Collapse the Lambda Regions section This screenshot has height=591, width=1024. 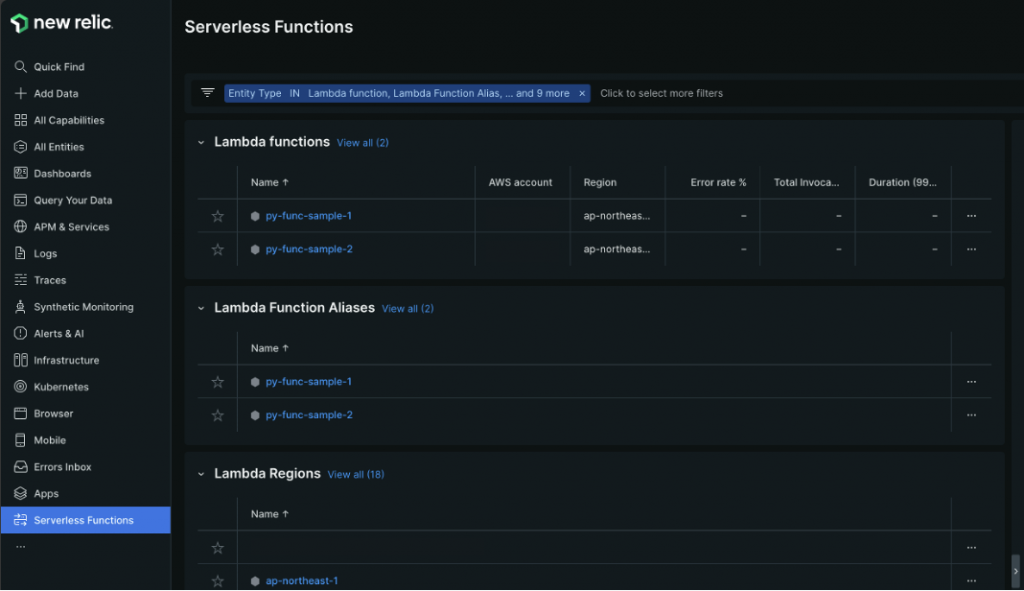(199, 473)
